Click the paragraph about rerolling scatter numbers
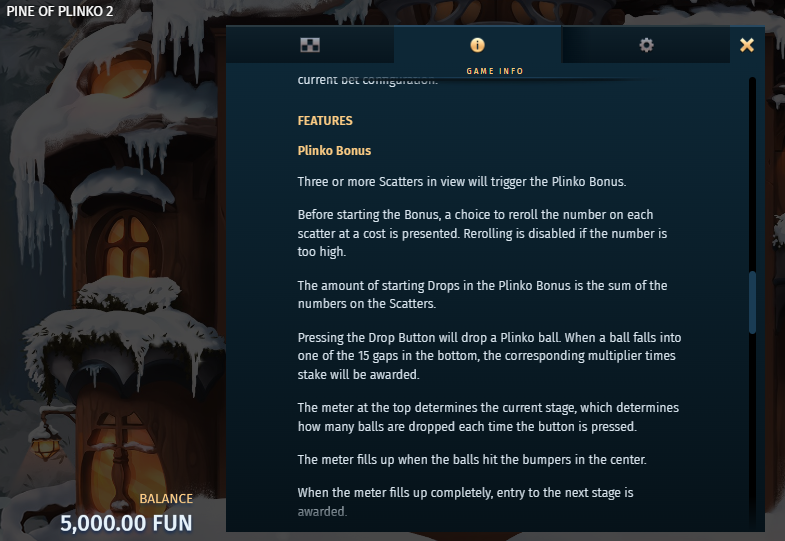Viewport: 785px width, 541px height. point(482,233)
